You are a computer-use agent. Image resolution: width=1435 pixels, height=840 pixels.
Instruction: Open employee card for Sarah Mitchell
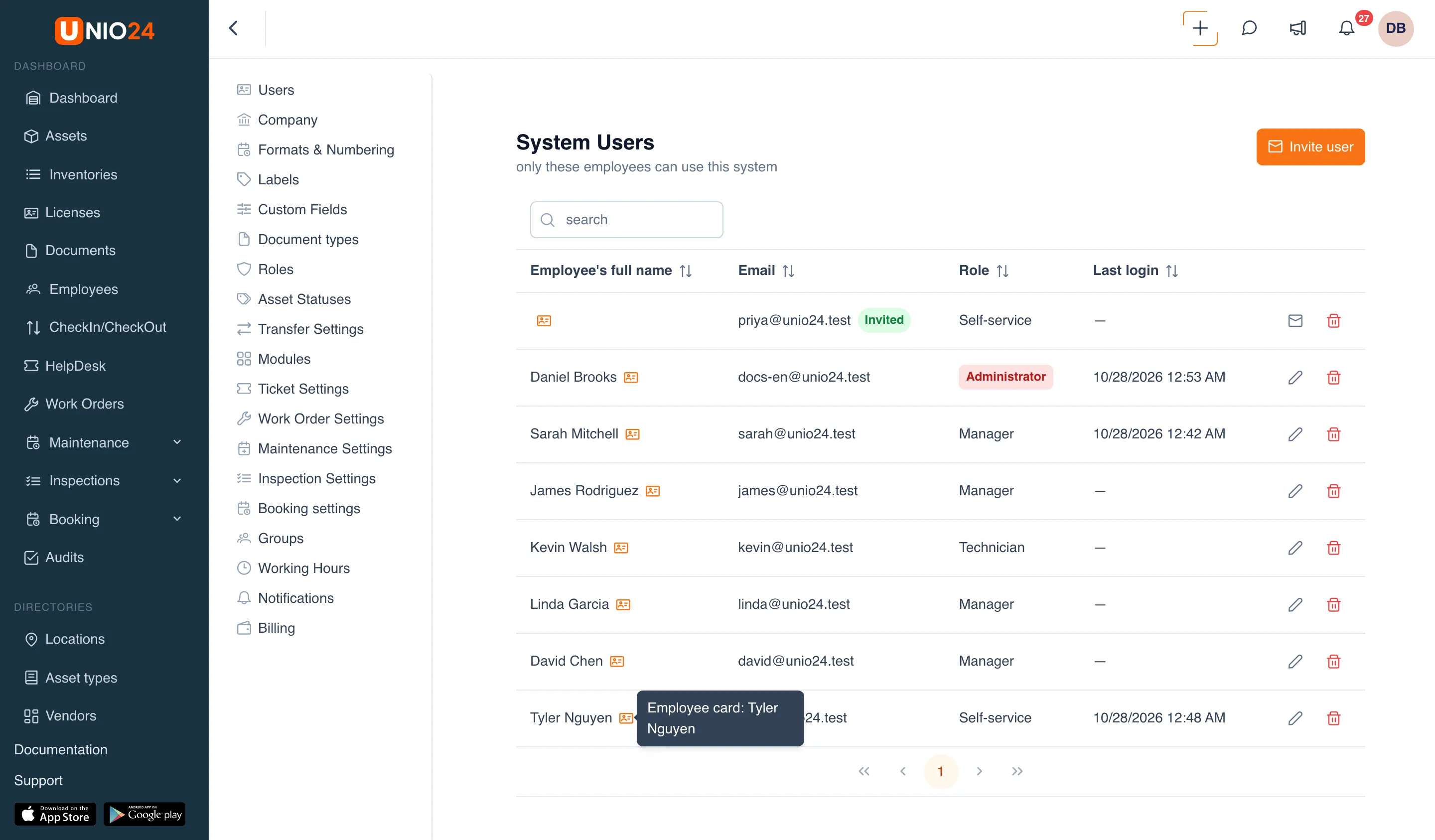coord(632,434)
